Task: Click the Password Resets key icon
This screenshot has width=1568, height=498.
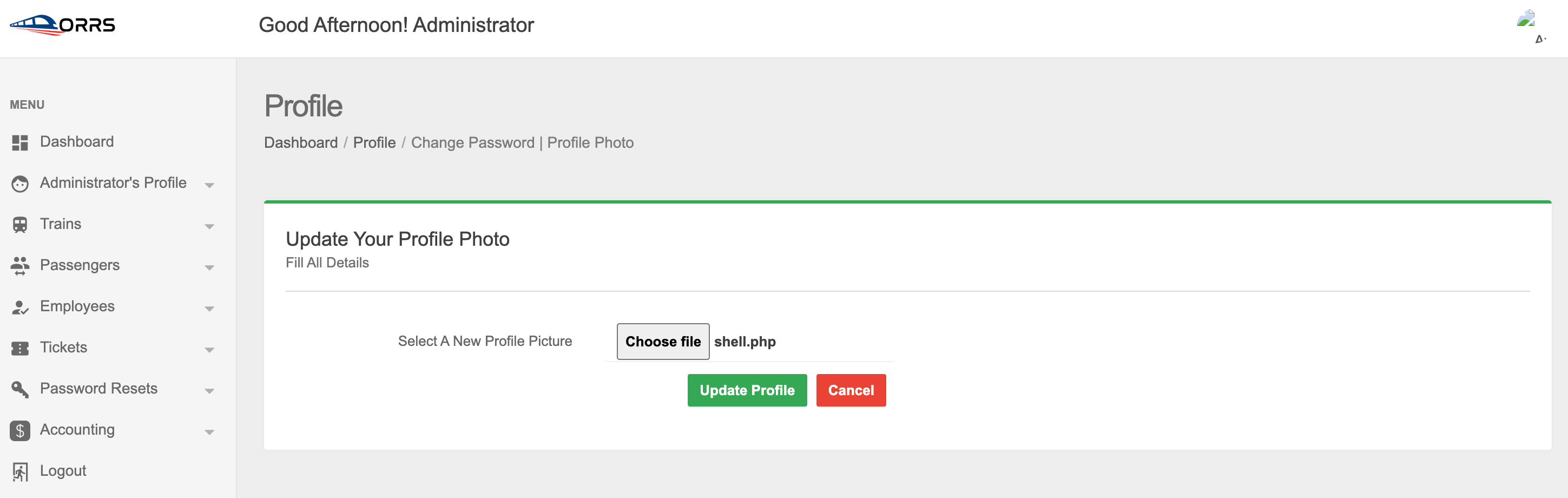Action: (x=20, y=390)
